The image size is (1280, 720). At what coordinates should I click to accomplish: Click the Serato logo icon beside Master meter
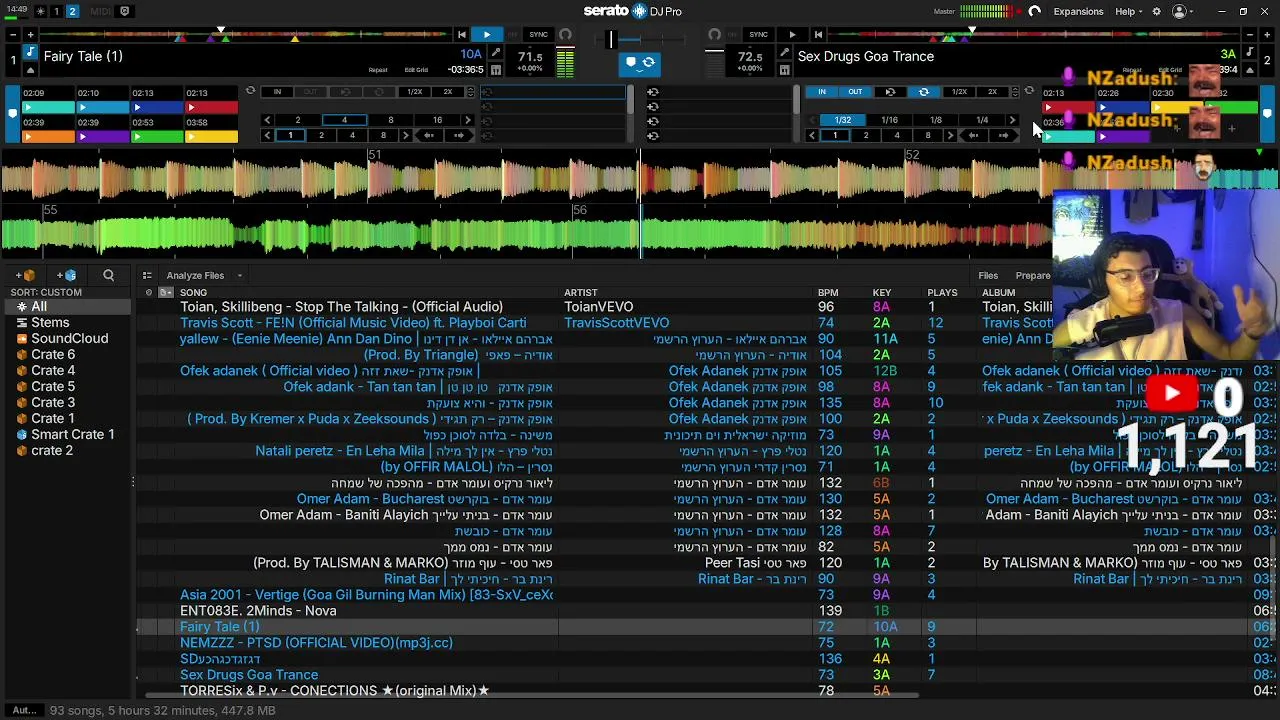pos(1034,11)
